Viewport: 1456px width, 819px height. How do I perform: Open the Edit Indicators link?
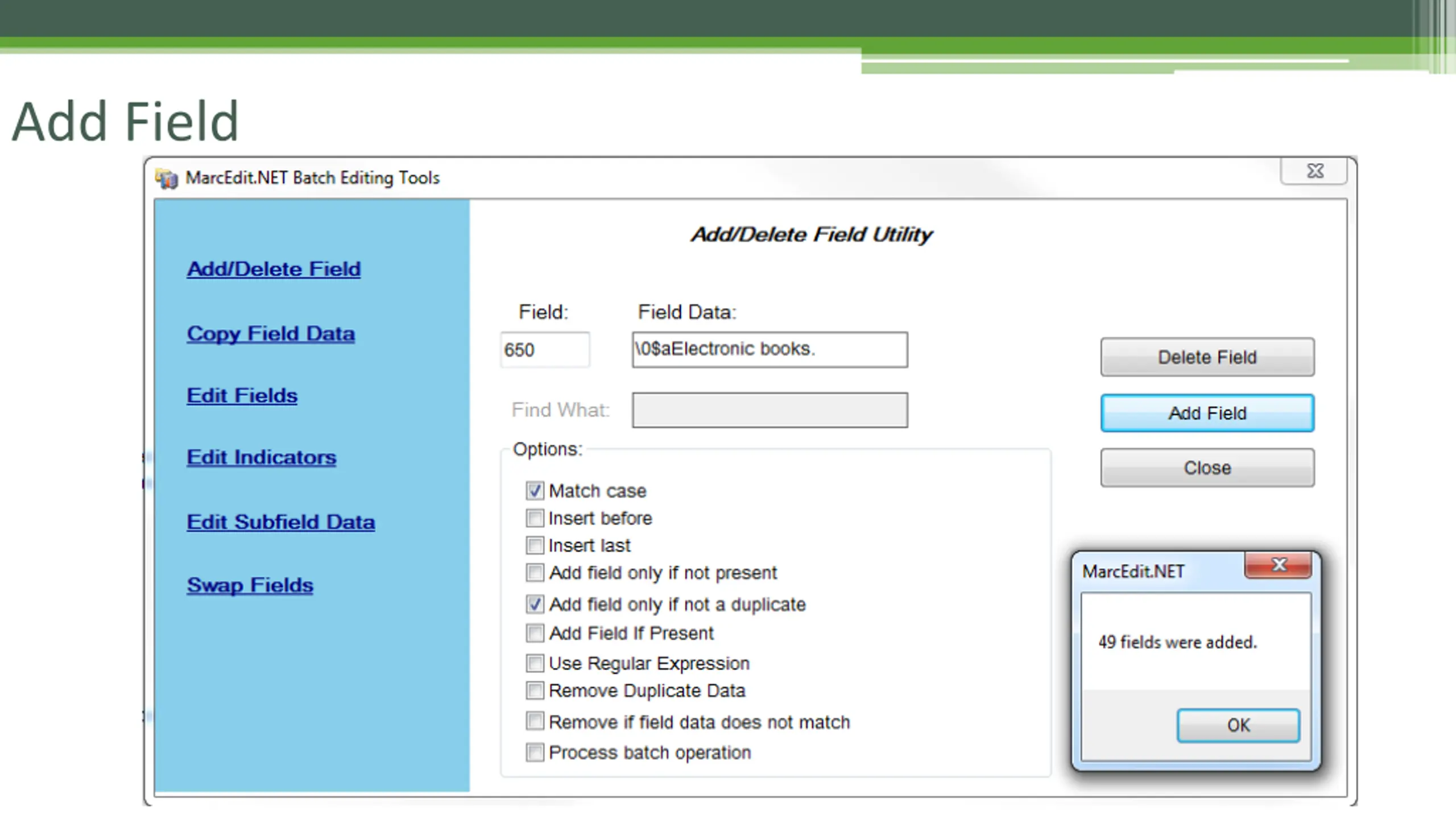point(261,457)
